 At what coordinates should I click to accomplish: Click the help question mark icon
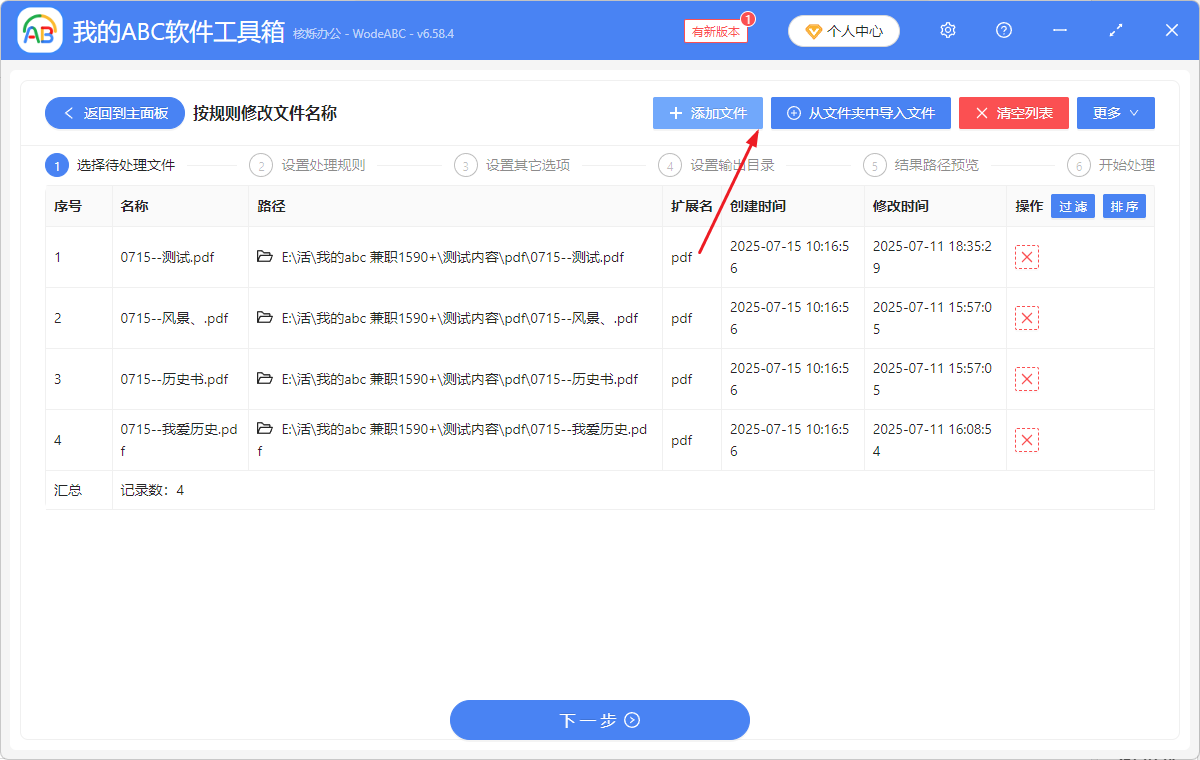coord(1003,30)
